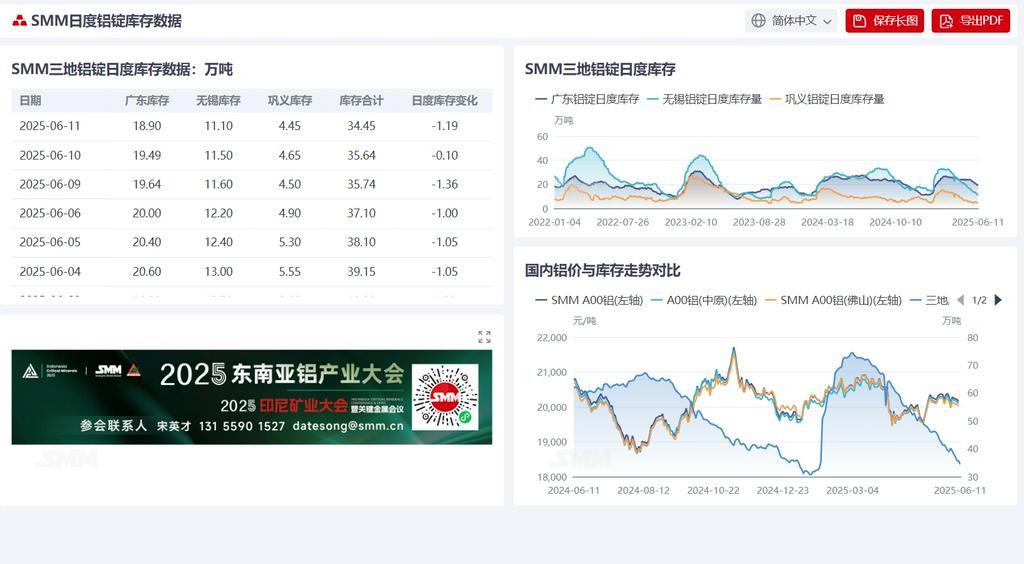
Task: Go to next legend page arrow
Action: click(998, 300)
